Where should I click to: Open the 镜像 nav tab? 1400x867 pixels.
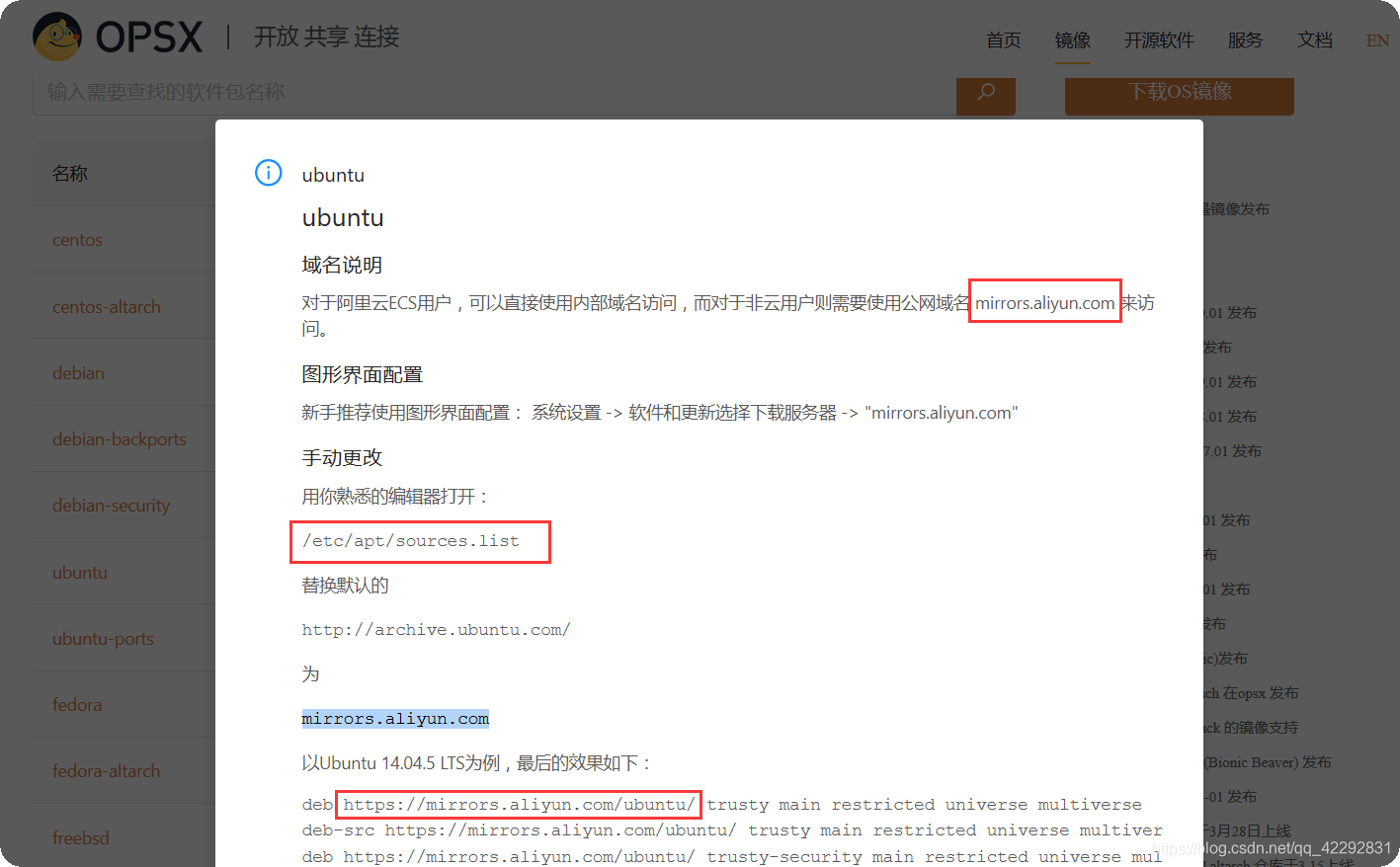click(1072, 40)
